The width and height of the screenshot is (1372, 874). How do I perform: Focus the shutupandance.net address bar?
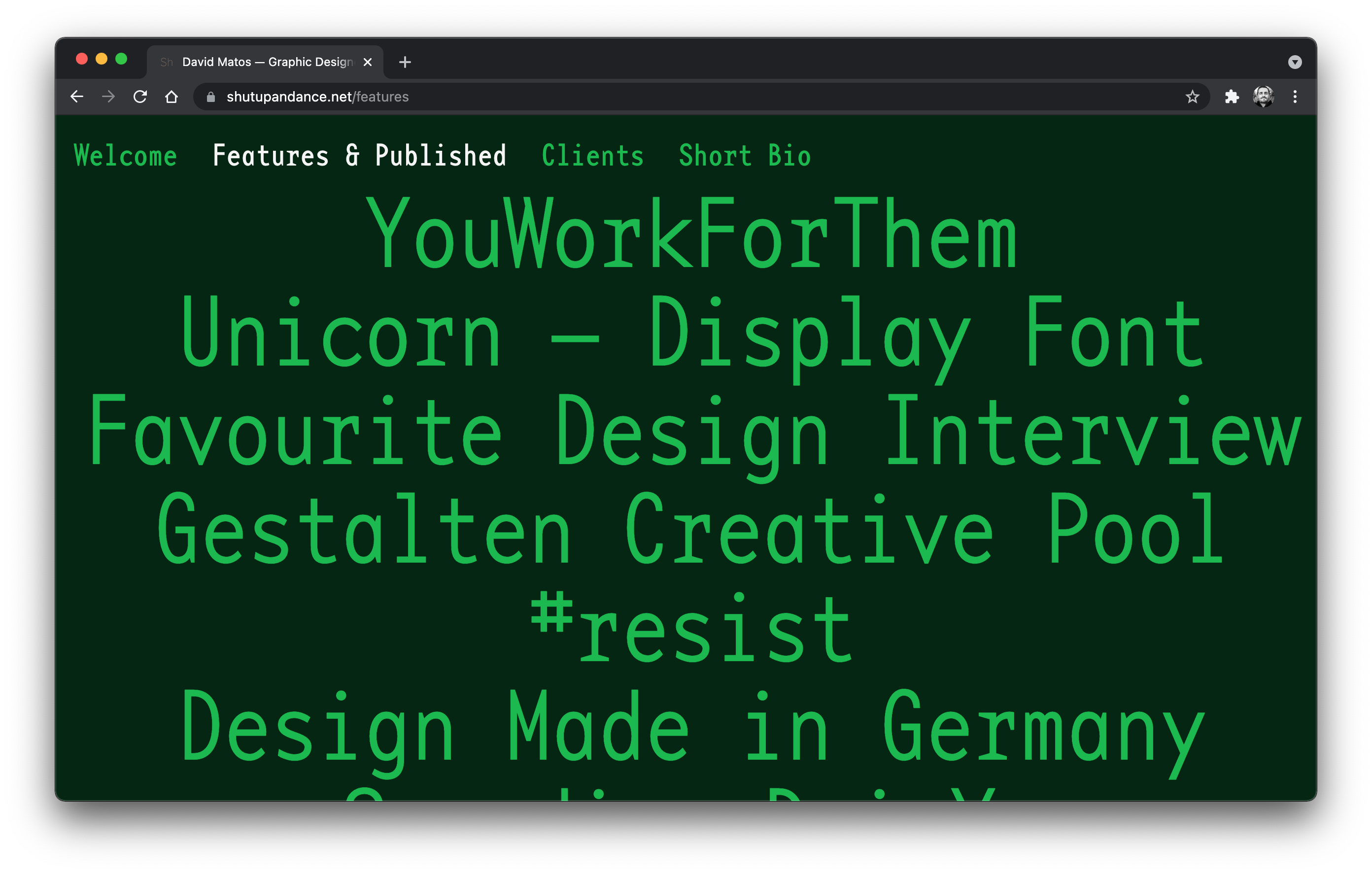[x=701, y=97]
